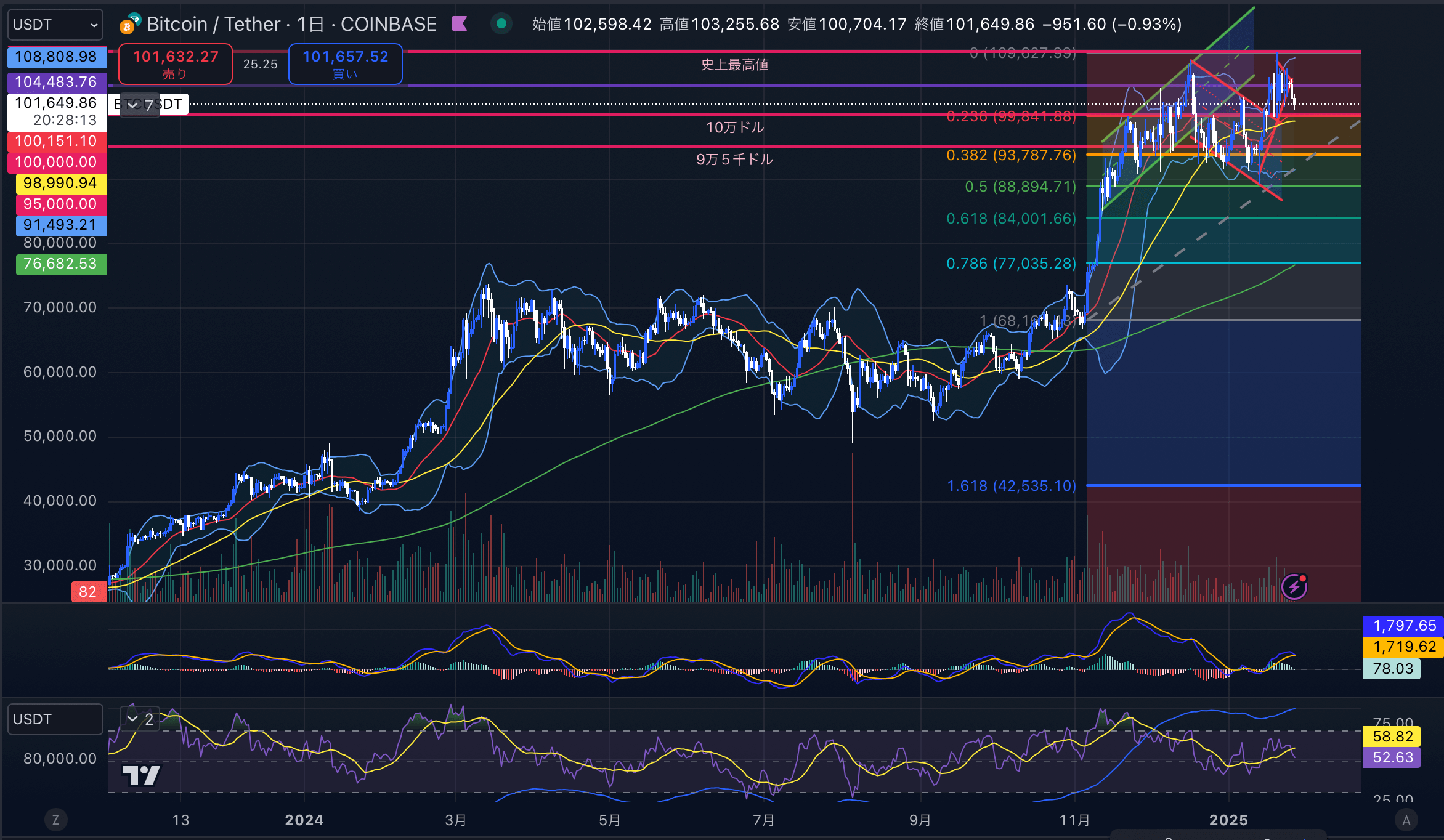Click the 100,151.10 red price label
This screenshot has height=840, width=1444.
[x=57, y=141]
